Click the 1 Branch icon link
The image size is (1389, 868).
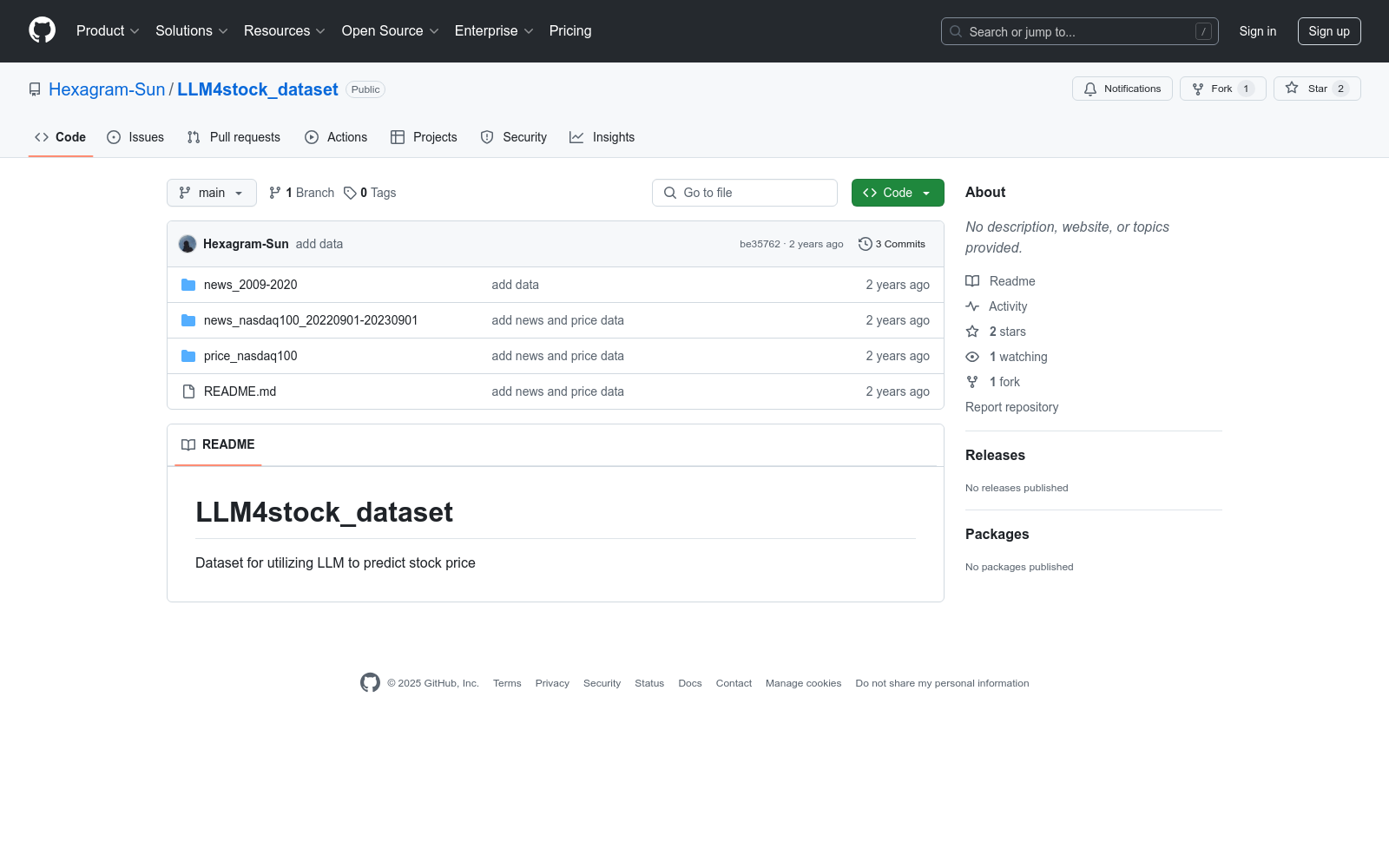(x=275, y=193)
